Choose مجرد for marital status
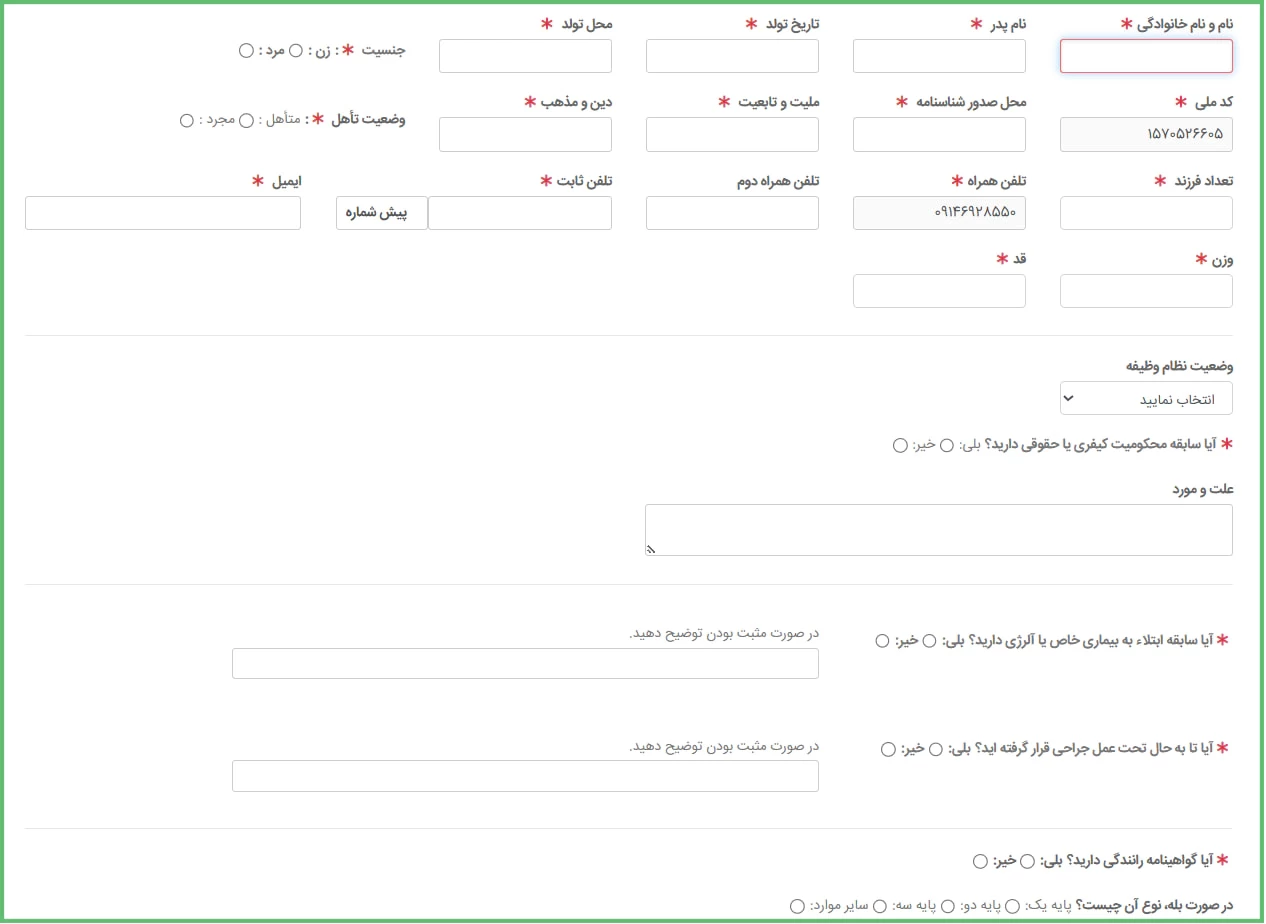Viewport: 1266px width, 924px height. pos(187,121)
